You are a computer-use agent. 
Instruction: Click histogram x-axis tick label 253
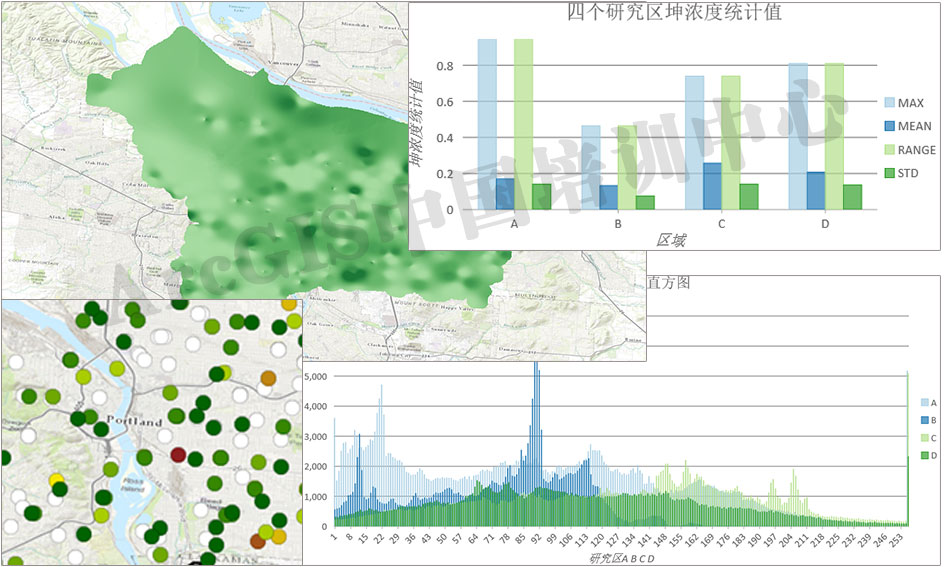click(x=896, y=539)
